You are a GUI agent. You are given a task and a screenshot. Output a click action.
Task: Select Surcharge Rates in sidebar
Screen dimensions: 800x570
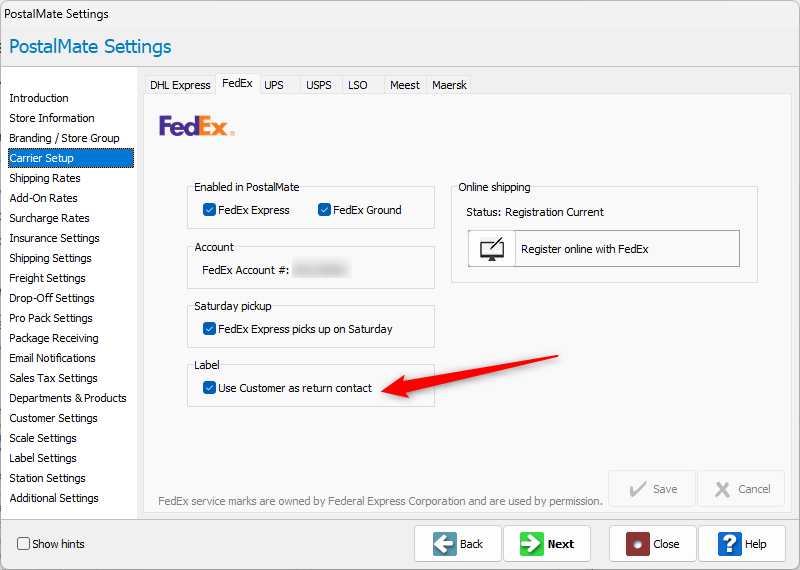point(49,218)
